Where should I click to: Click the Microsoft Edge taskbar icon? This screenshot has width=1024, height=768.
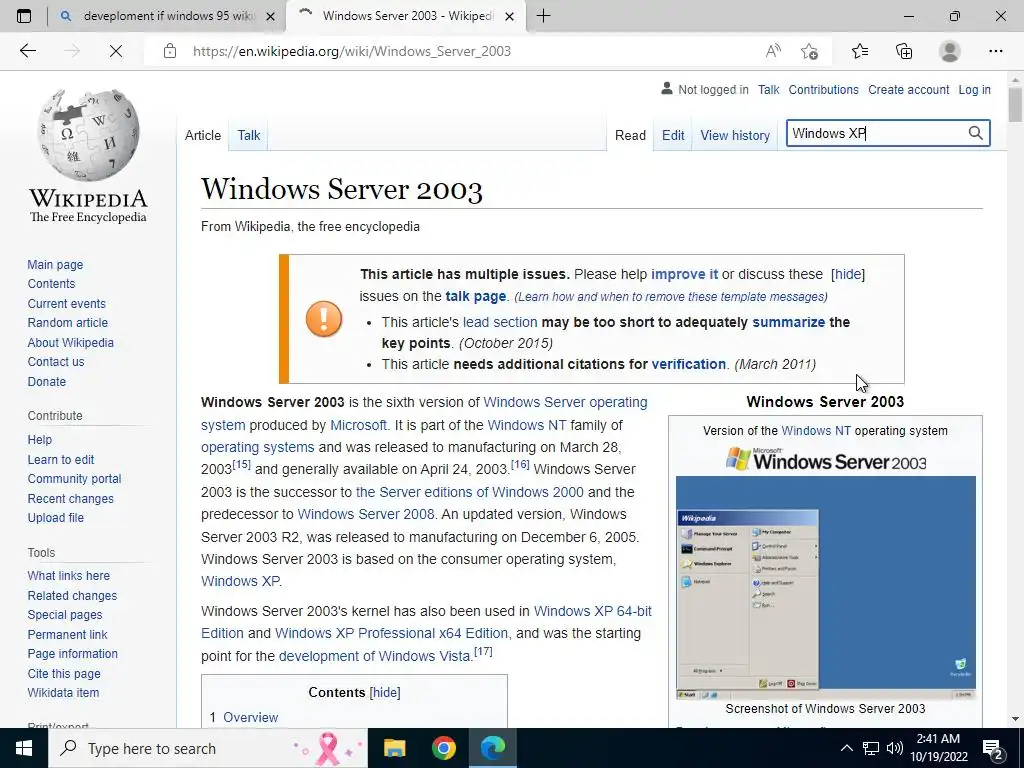tap(493, 748)
